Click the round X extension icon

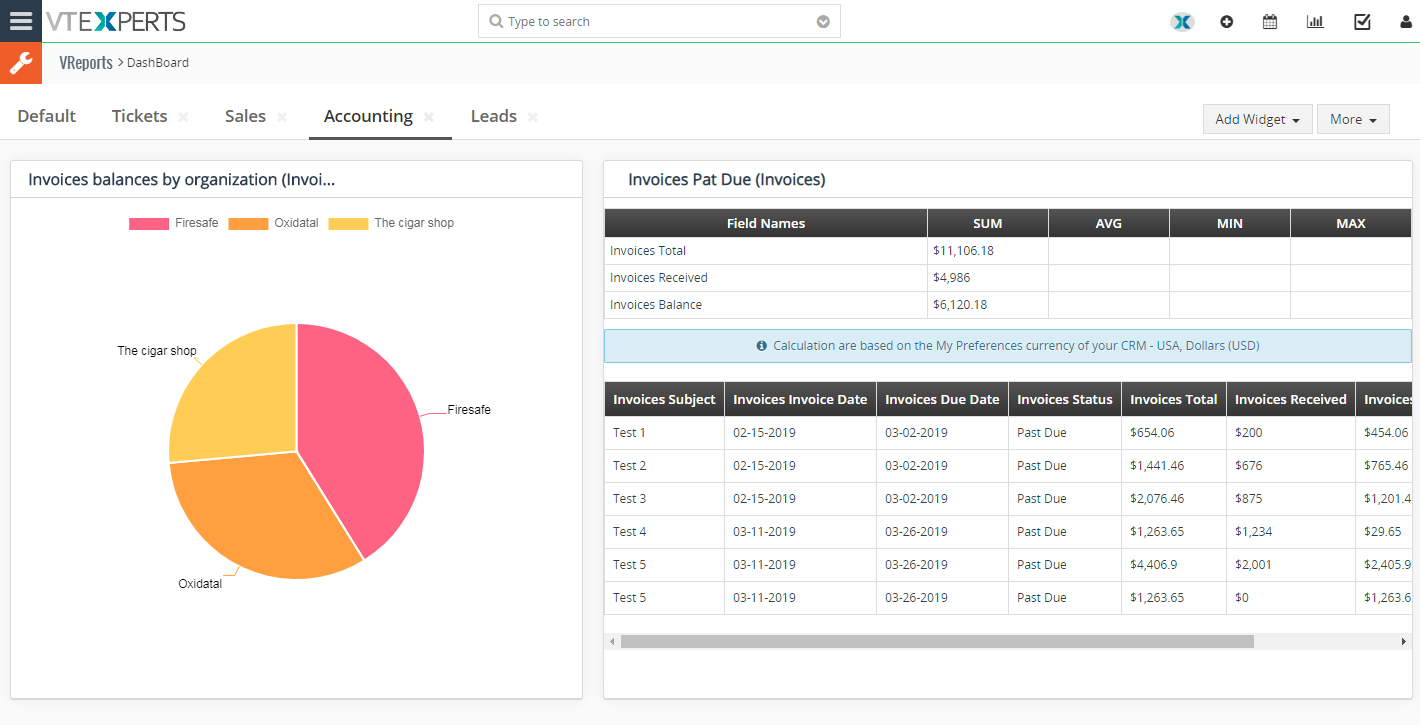coord(1182,20)
